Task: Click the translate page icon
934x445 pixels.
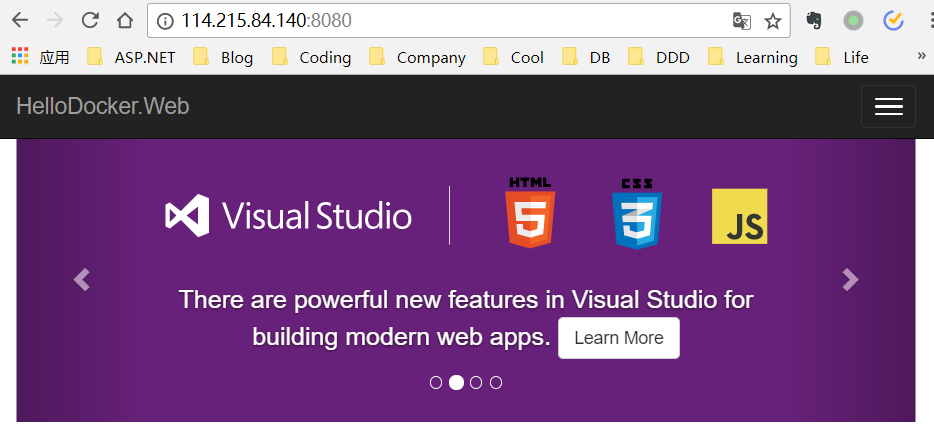Action: pyautogui.click(x=741, y=21)
